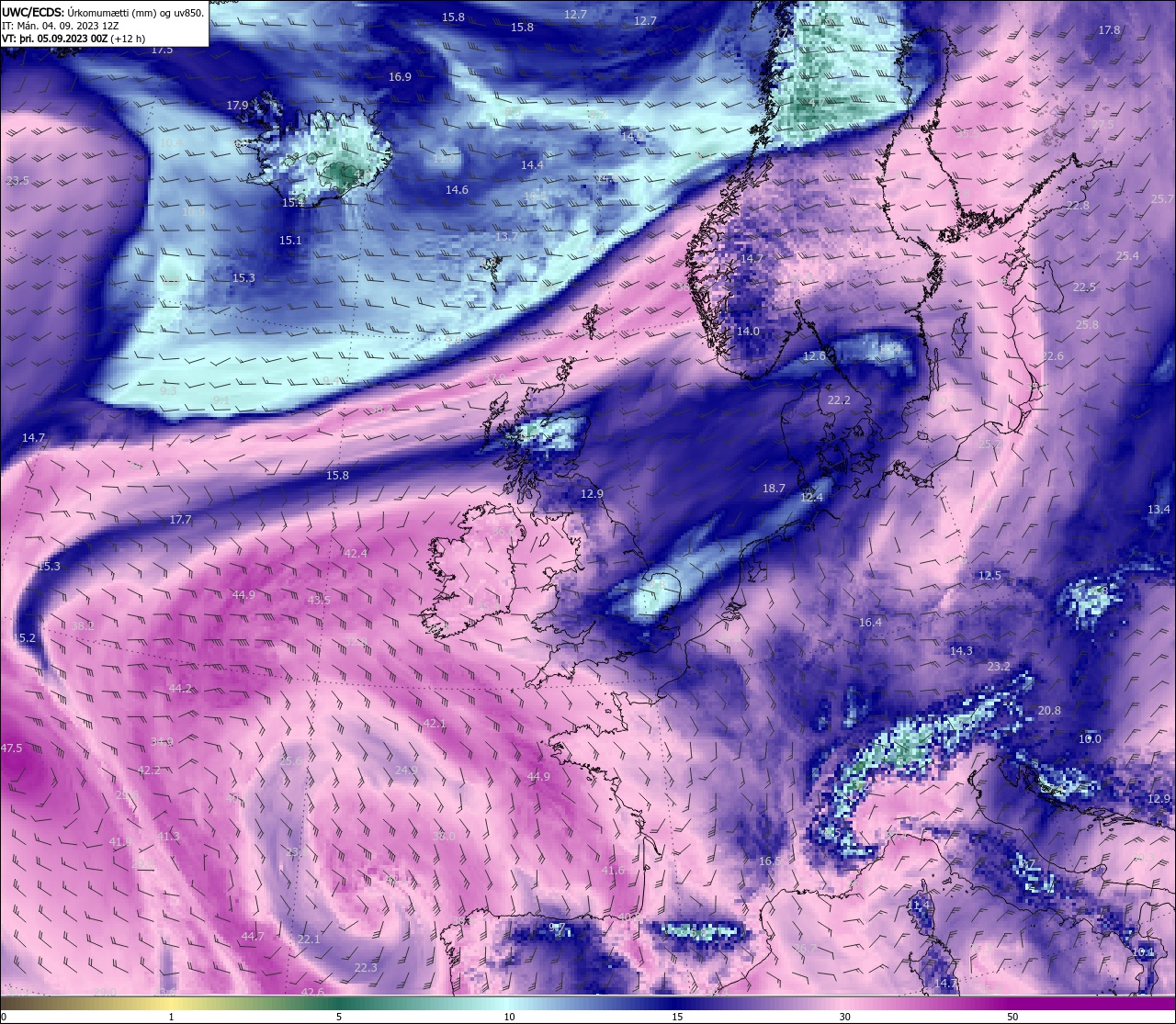Click the 44.7 value in the southwest Atlantic

click(253, 937)
